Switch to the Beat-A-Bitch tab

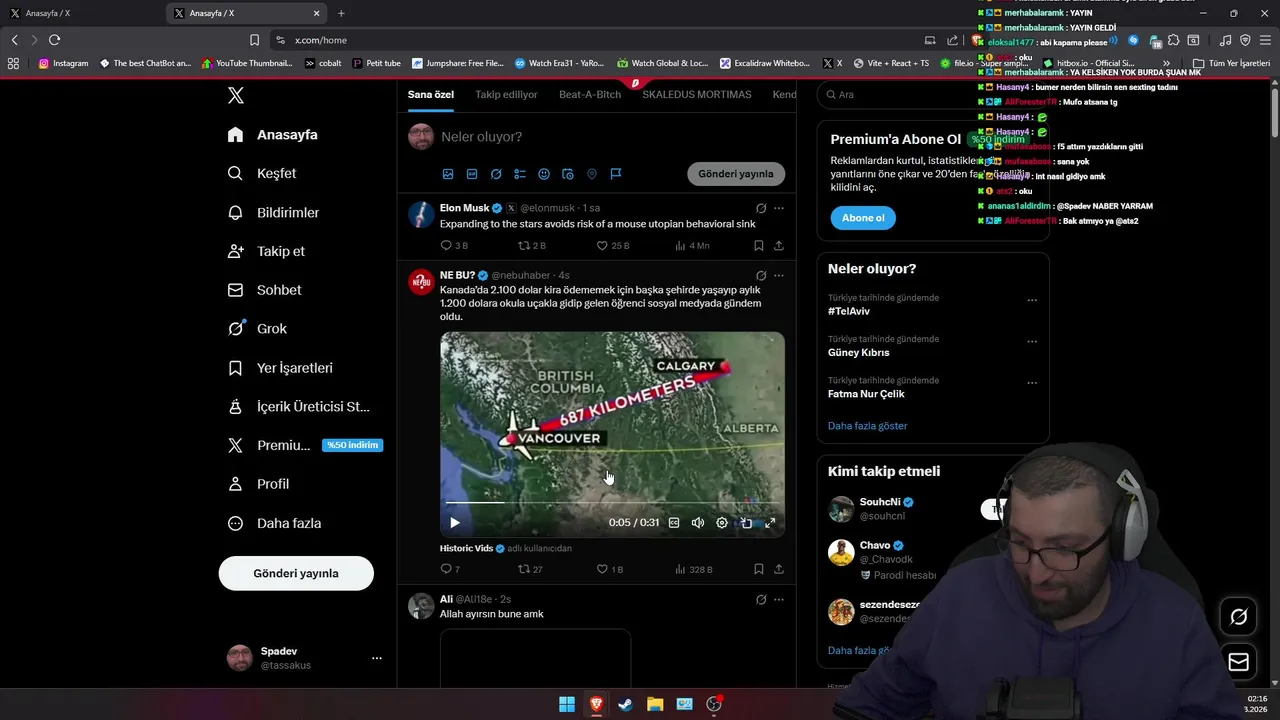[590, 94]
